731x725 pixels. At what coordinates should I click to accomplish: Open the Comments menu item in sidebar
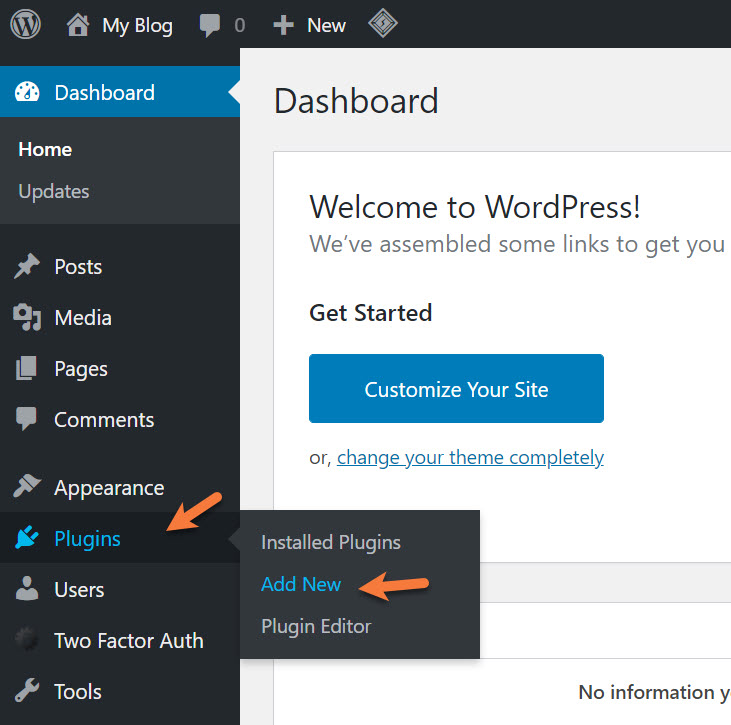pyautogui.click(x=104, y=420)
